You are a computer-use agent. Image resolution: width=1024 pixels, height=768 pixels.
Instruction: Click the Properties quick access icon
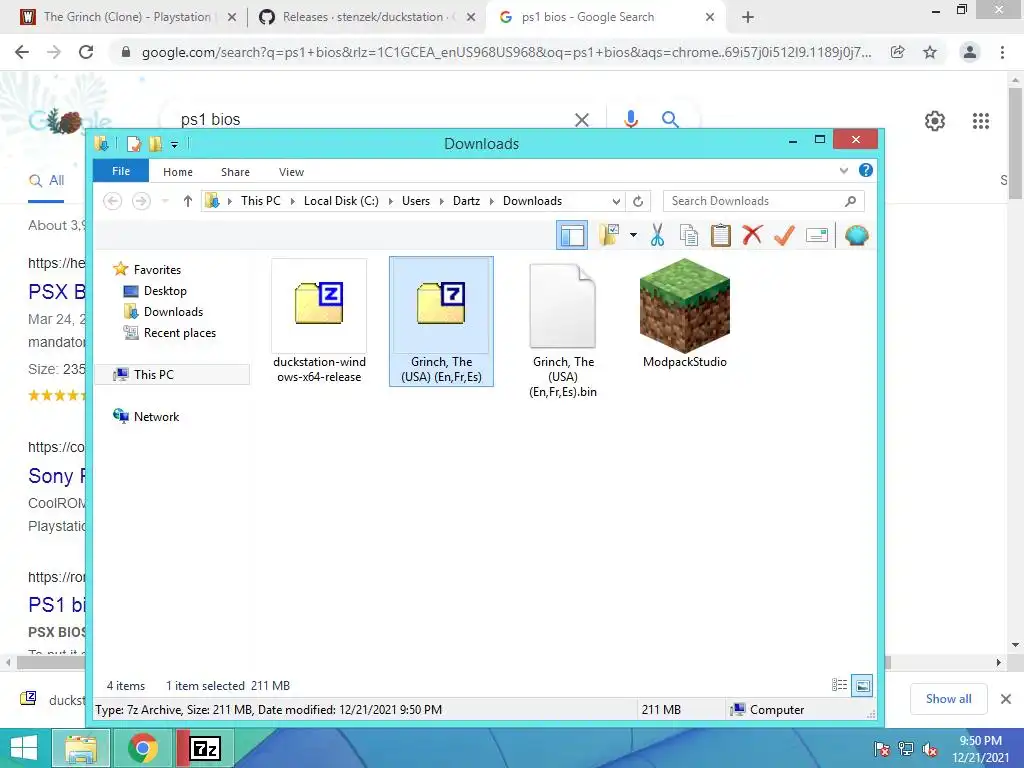click(x=134, y=144)
